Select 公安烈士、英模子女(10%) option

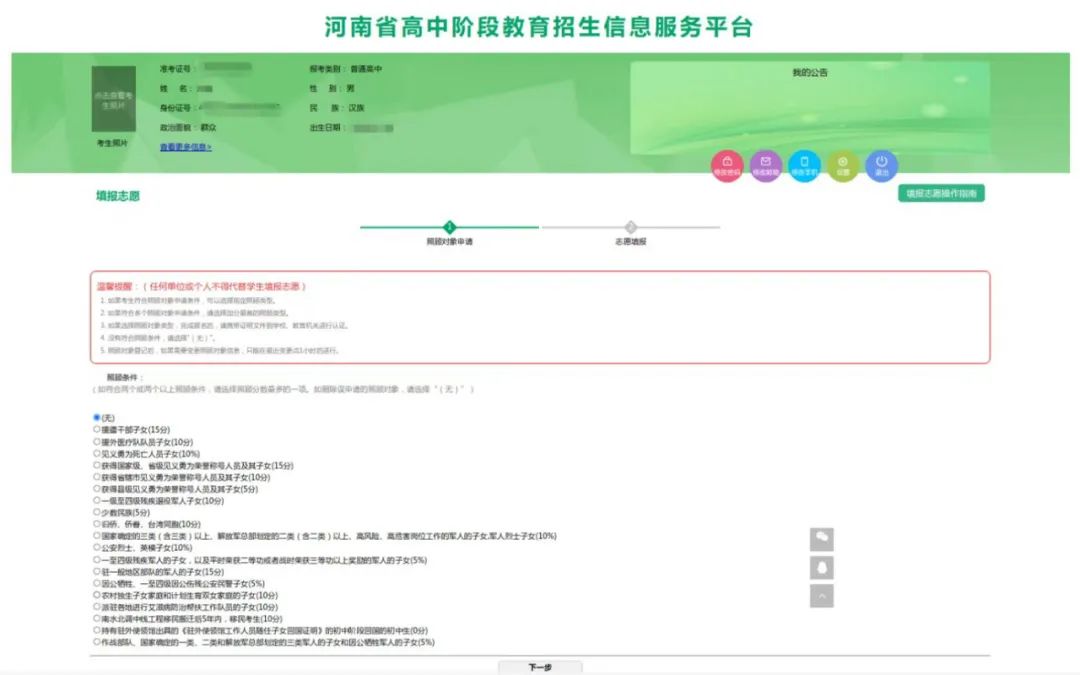click(97, 548)
